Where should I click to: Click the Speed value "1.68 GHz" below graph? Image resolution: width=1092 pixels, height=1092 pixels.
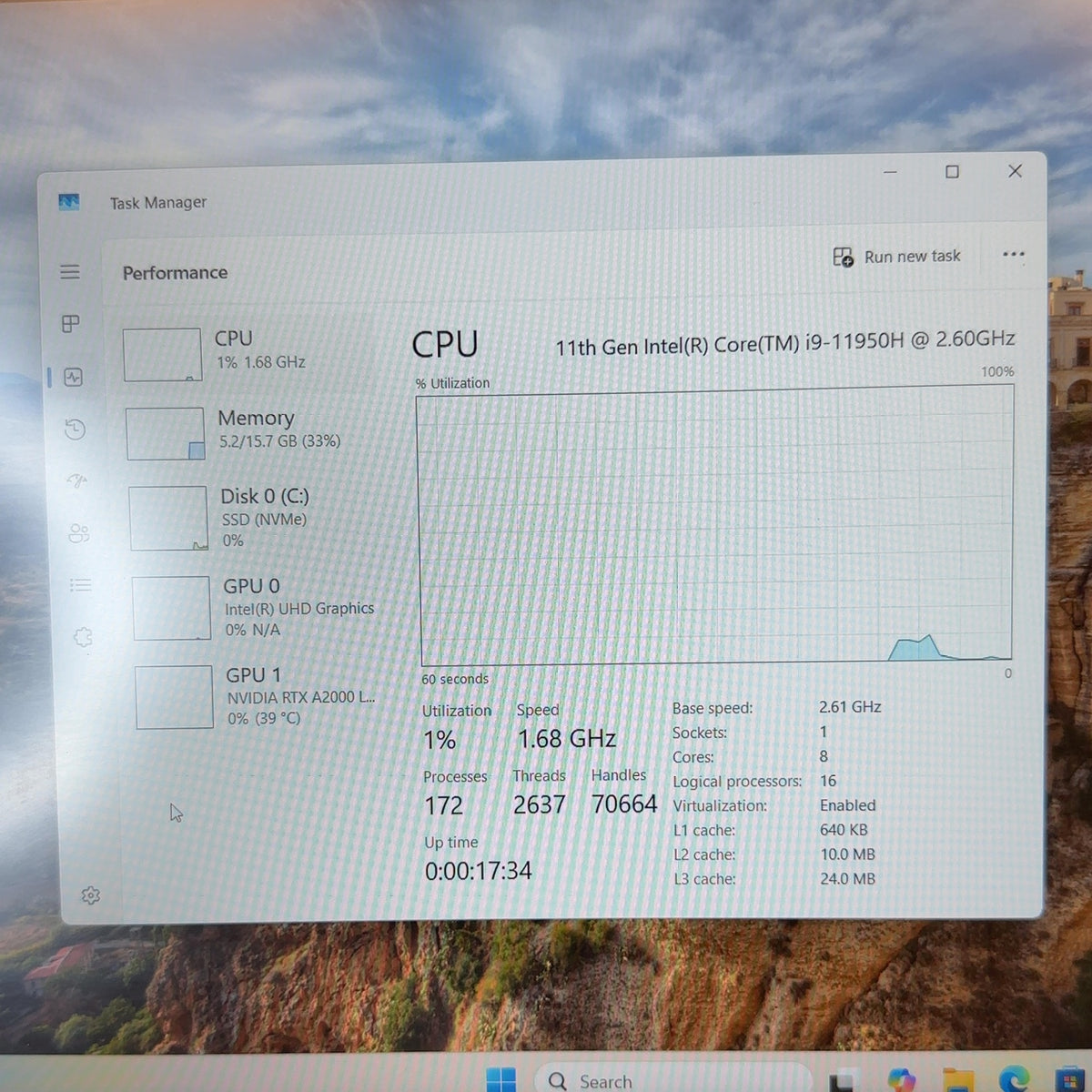coord(567,739)
